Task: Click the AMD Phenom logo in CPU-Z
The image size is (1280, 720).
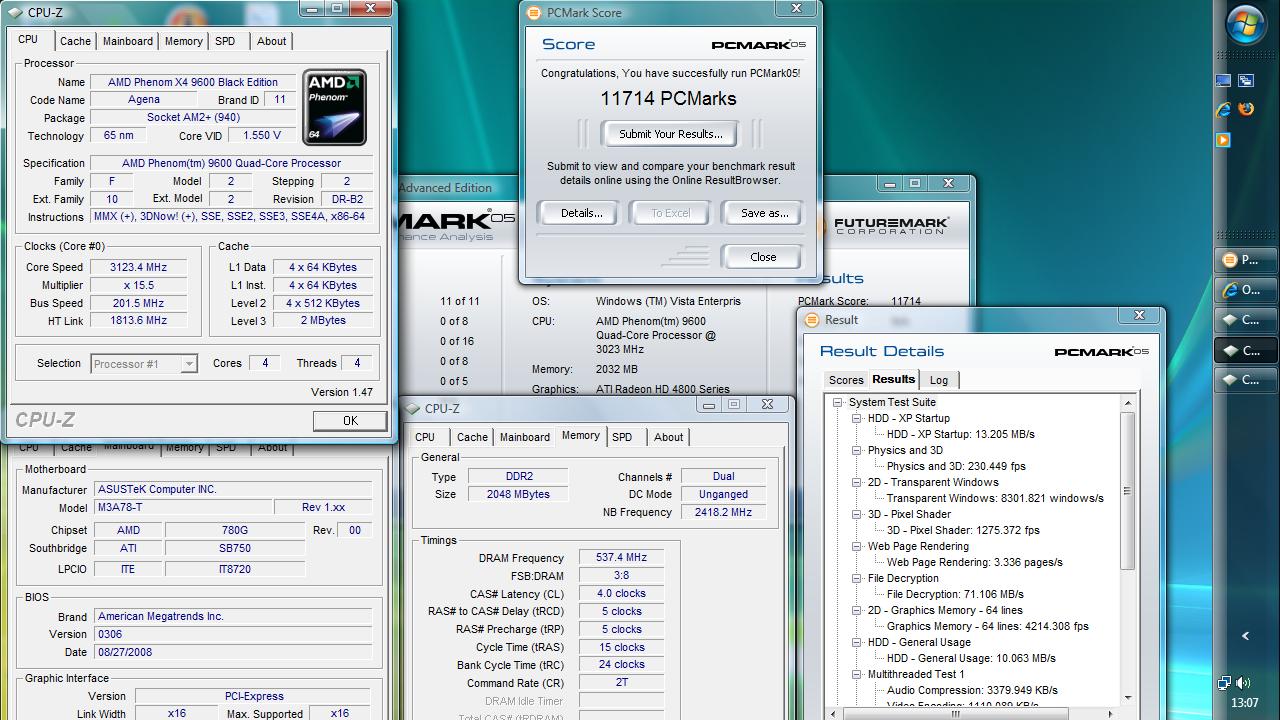Action: pos(335,107)
